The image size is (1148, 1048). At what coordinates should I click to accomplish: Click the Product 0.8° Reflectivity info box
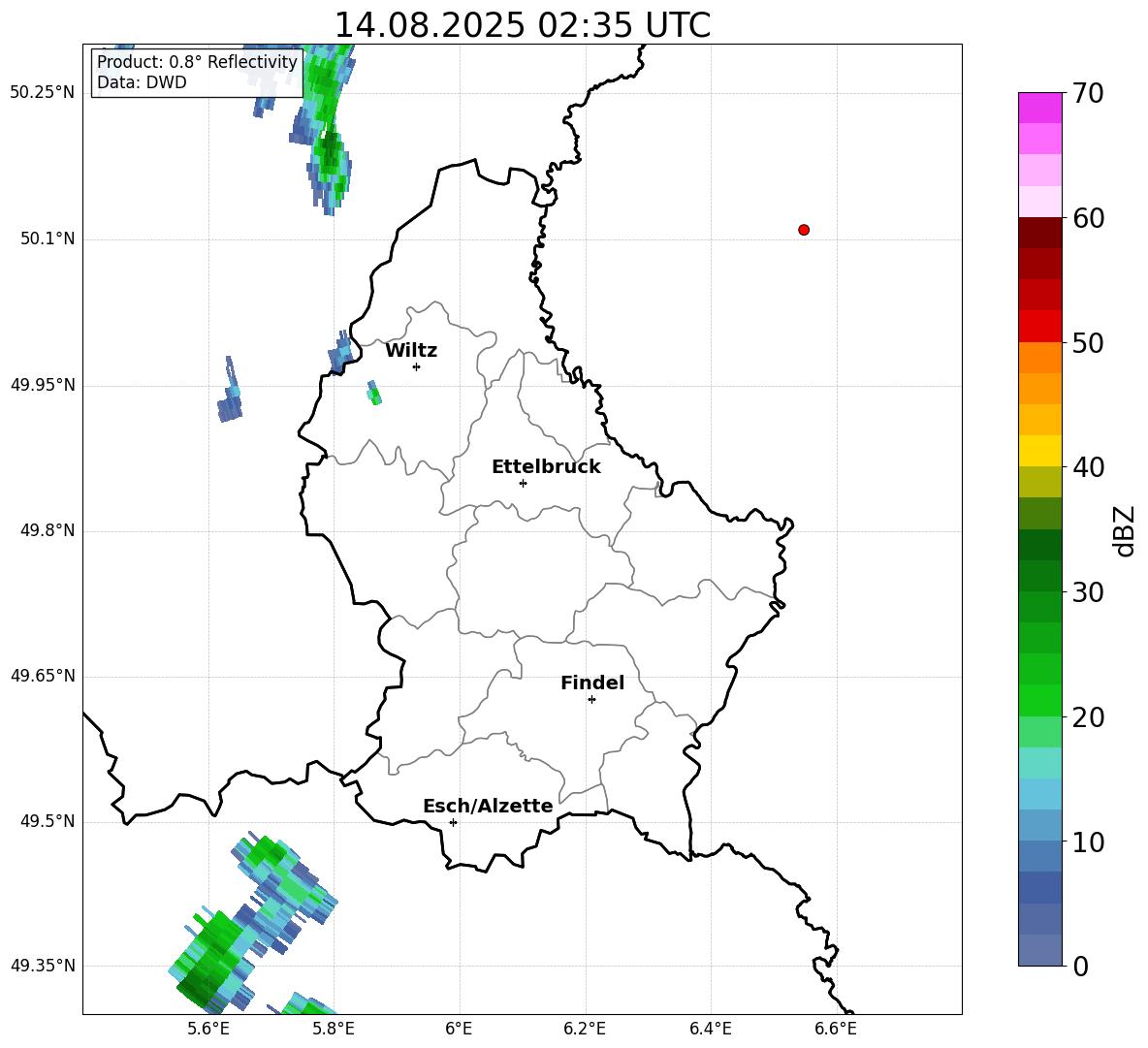coord(197,73)
